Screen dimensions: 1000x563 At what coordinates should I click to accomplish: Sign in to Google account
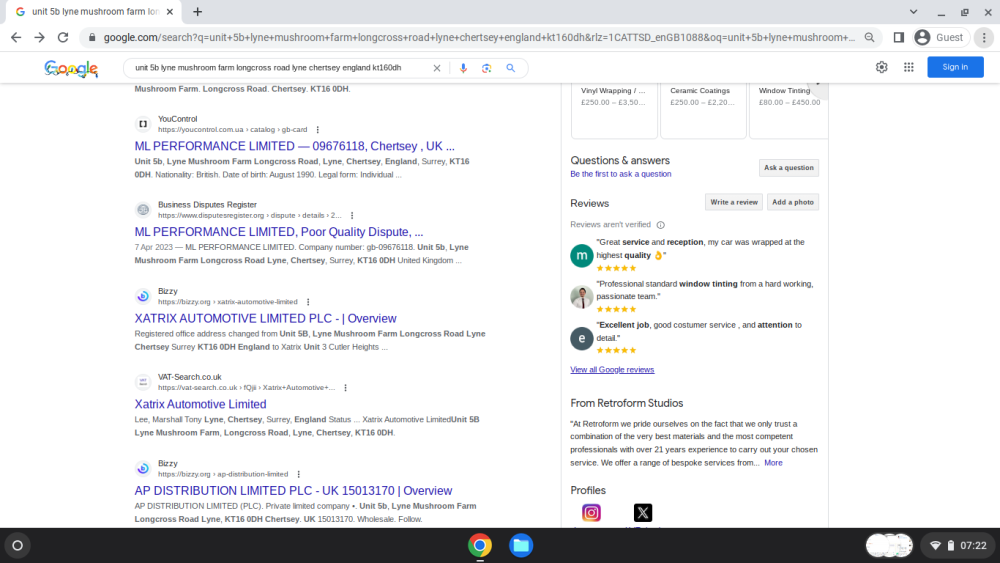coord(955,67)
